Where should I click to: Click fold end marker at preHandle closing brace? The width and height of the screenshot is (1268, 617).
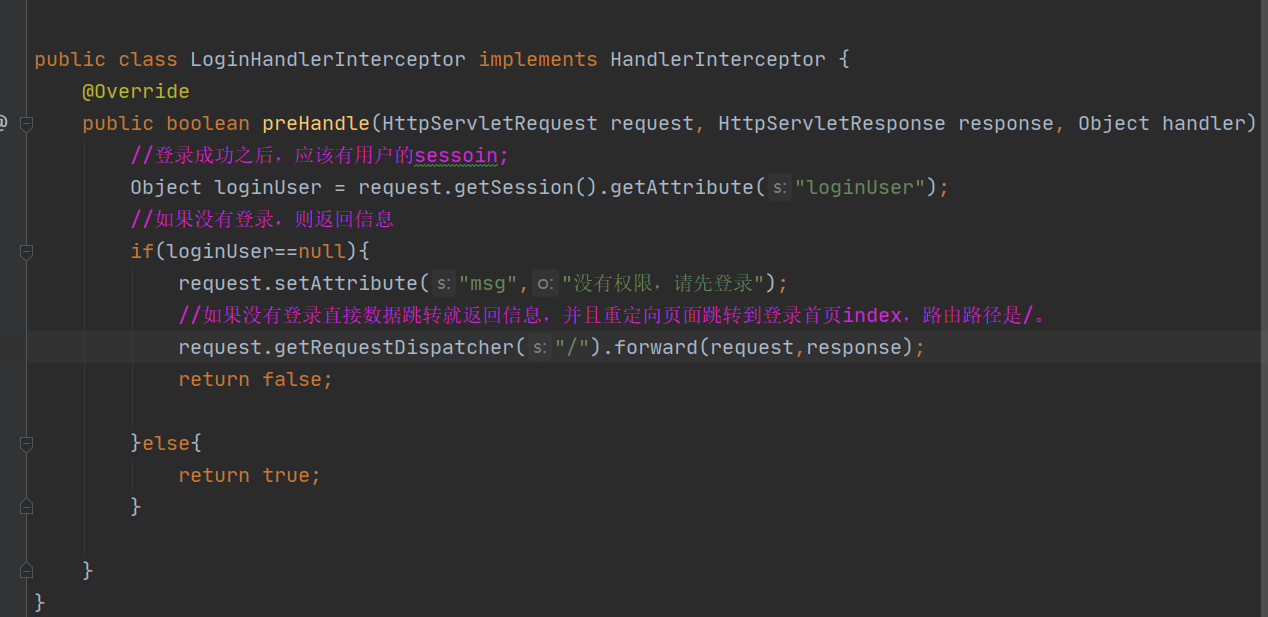(x=27, y=571)
